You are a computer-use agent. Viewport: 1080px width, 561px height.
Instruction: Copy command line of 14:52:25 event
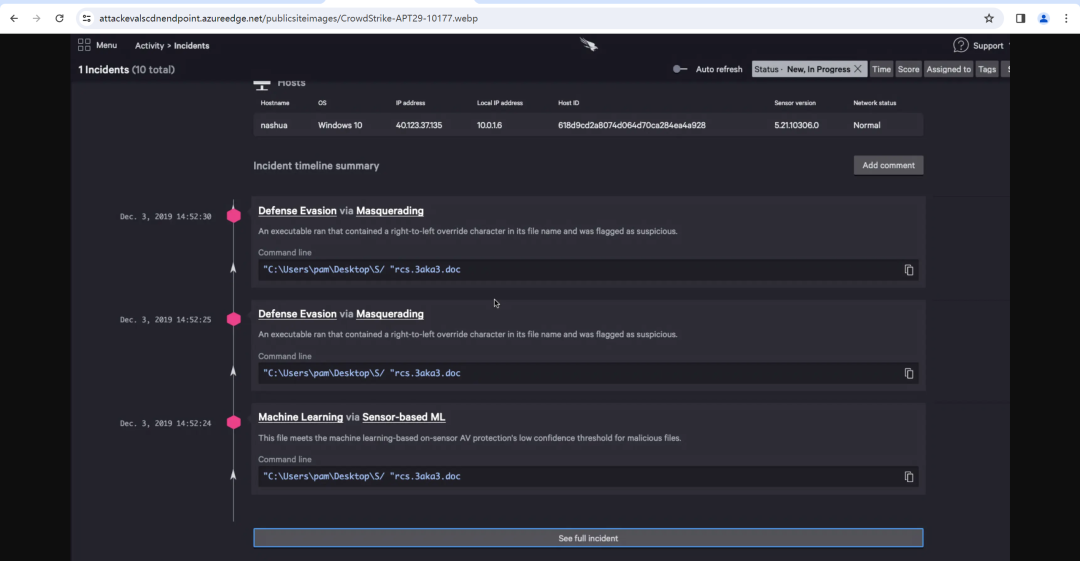(x=908, y=374)
